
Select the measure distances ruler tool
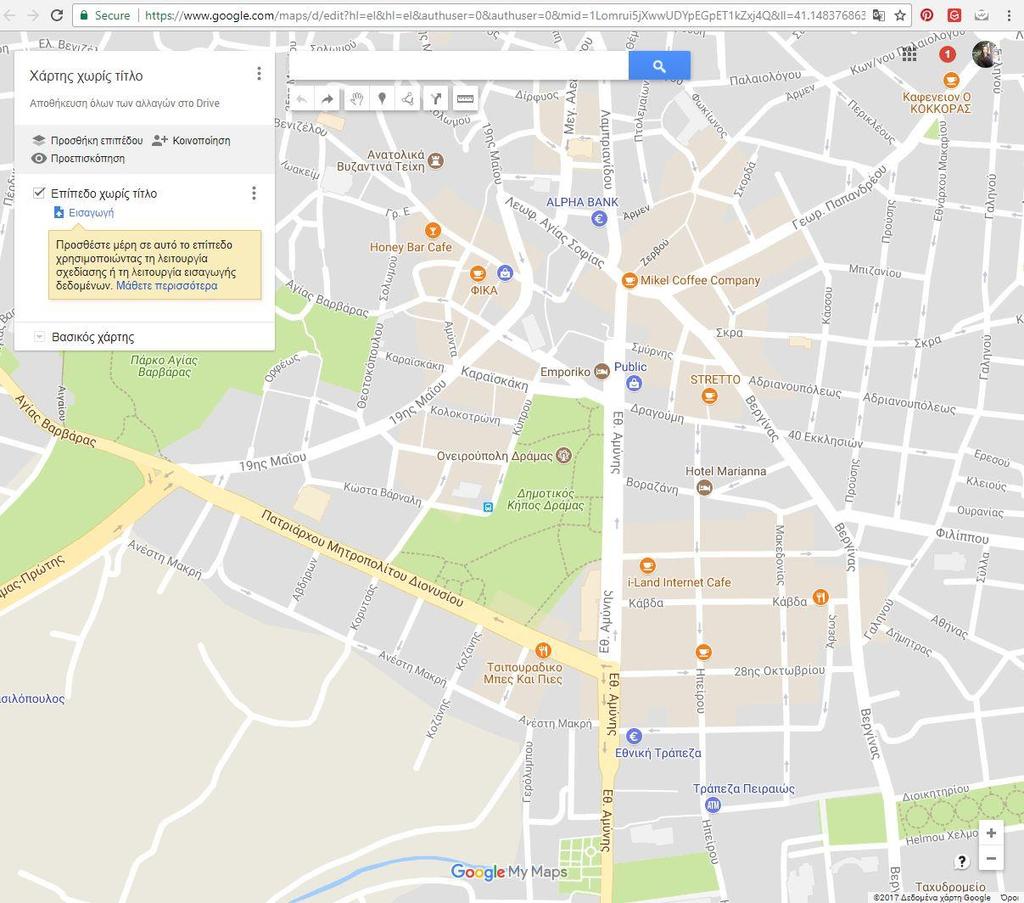pos(465,99)
